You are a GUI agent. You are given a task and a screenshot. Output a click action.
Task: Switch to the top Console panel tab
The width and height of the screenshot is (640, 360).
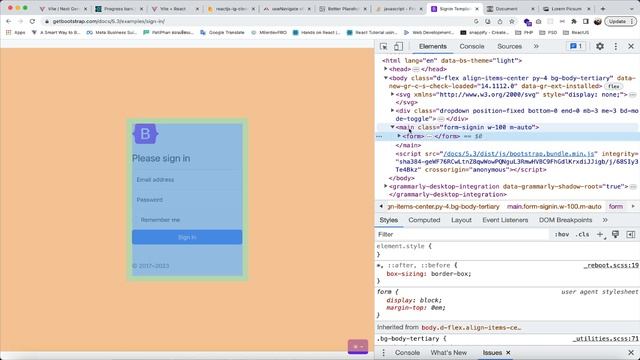coord(471,47)
